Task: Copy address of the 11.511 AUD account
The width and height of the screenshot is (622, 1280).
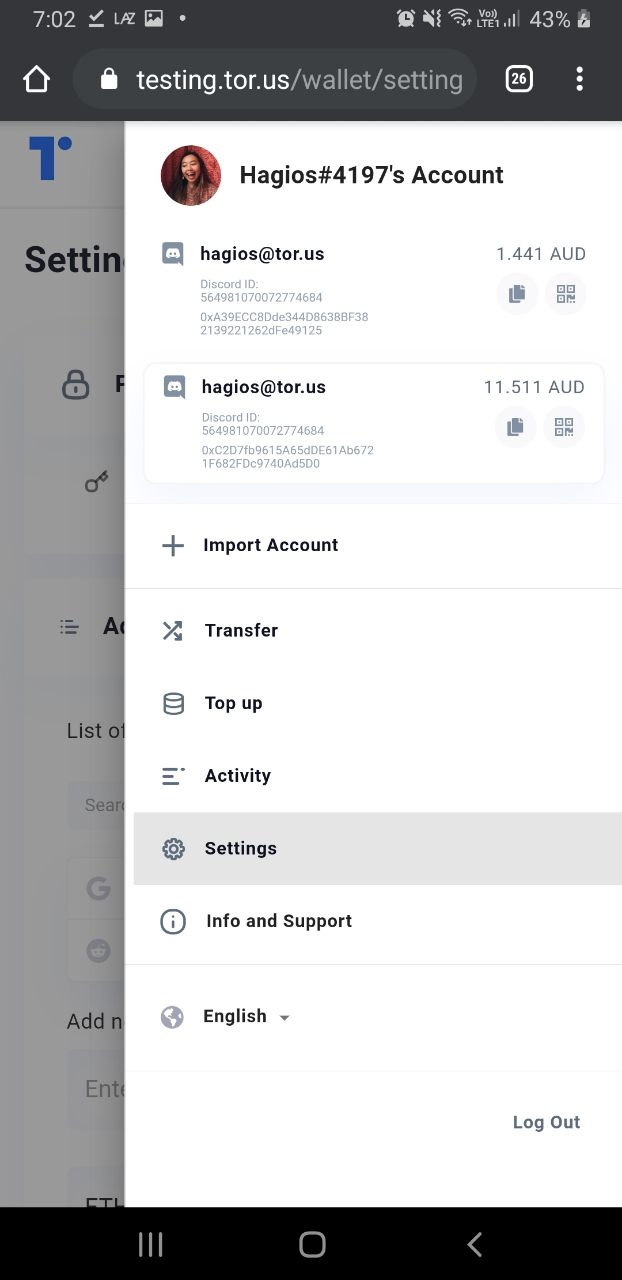Action: (x=515, y=427)
